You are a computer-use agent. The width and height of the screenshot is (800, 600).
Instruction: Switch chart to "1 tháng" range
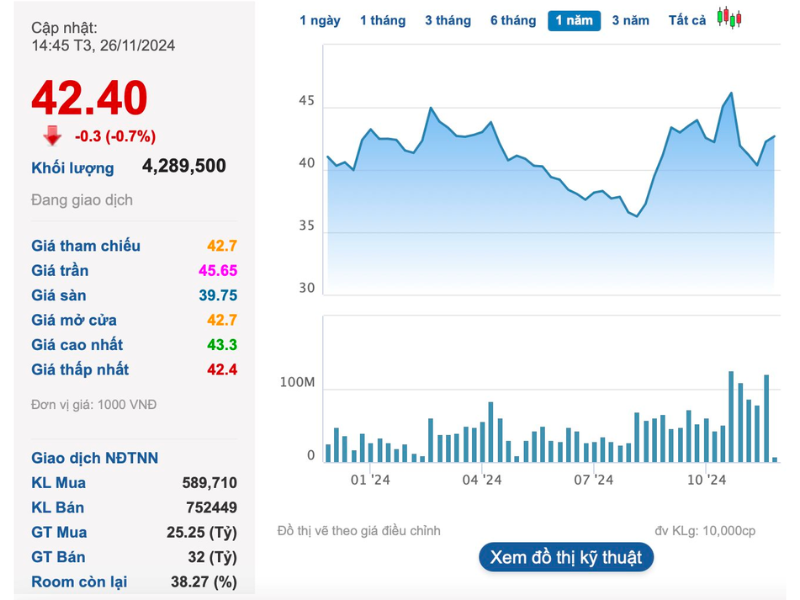coord(383,21)
